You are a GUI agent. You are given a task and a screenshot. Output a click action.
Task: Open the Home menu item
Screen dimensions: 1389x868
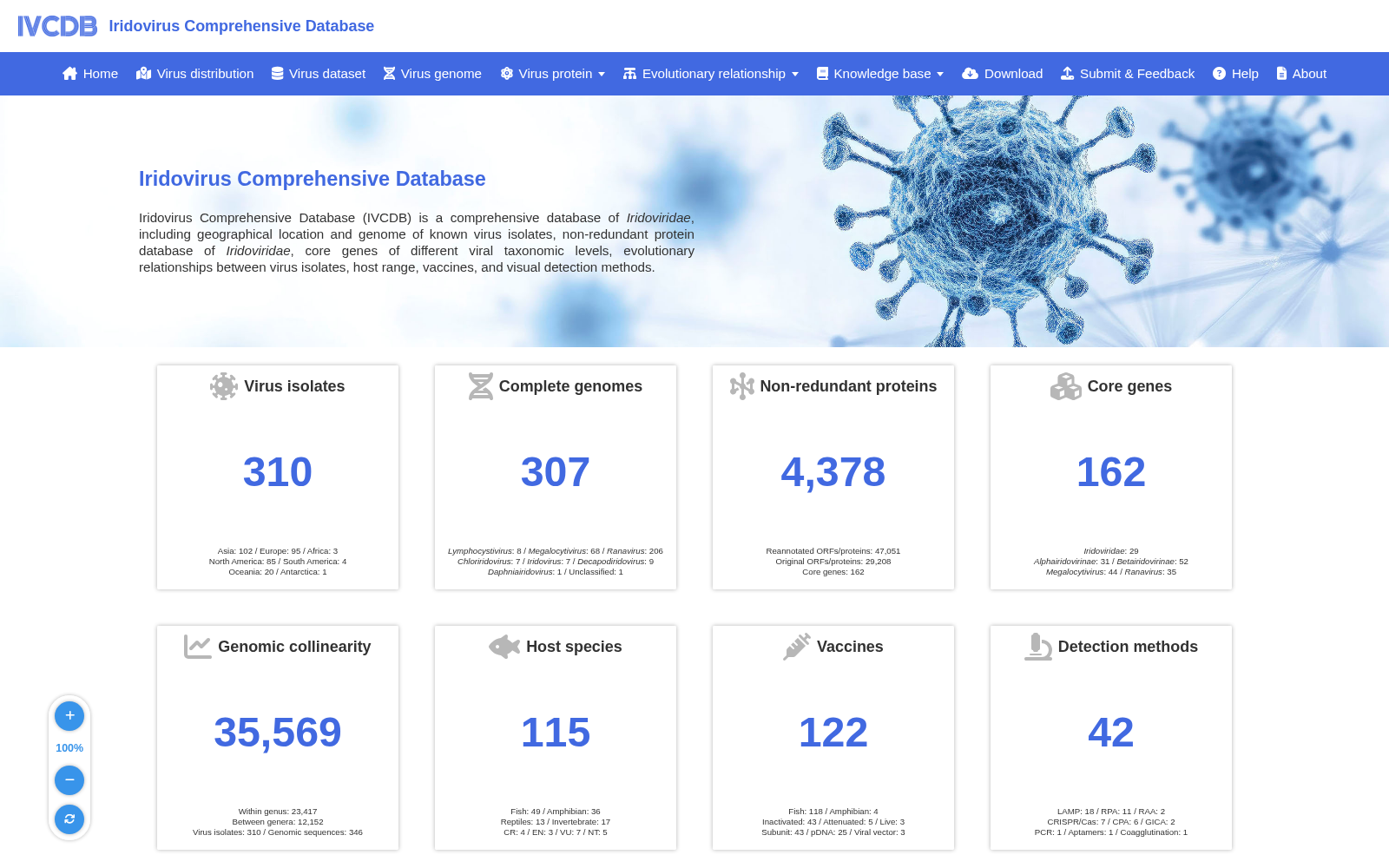coord(90,74)
